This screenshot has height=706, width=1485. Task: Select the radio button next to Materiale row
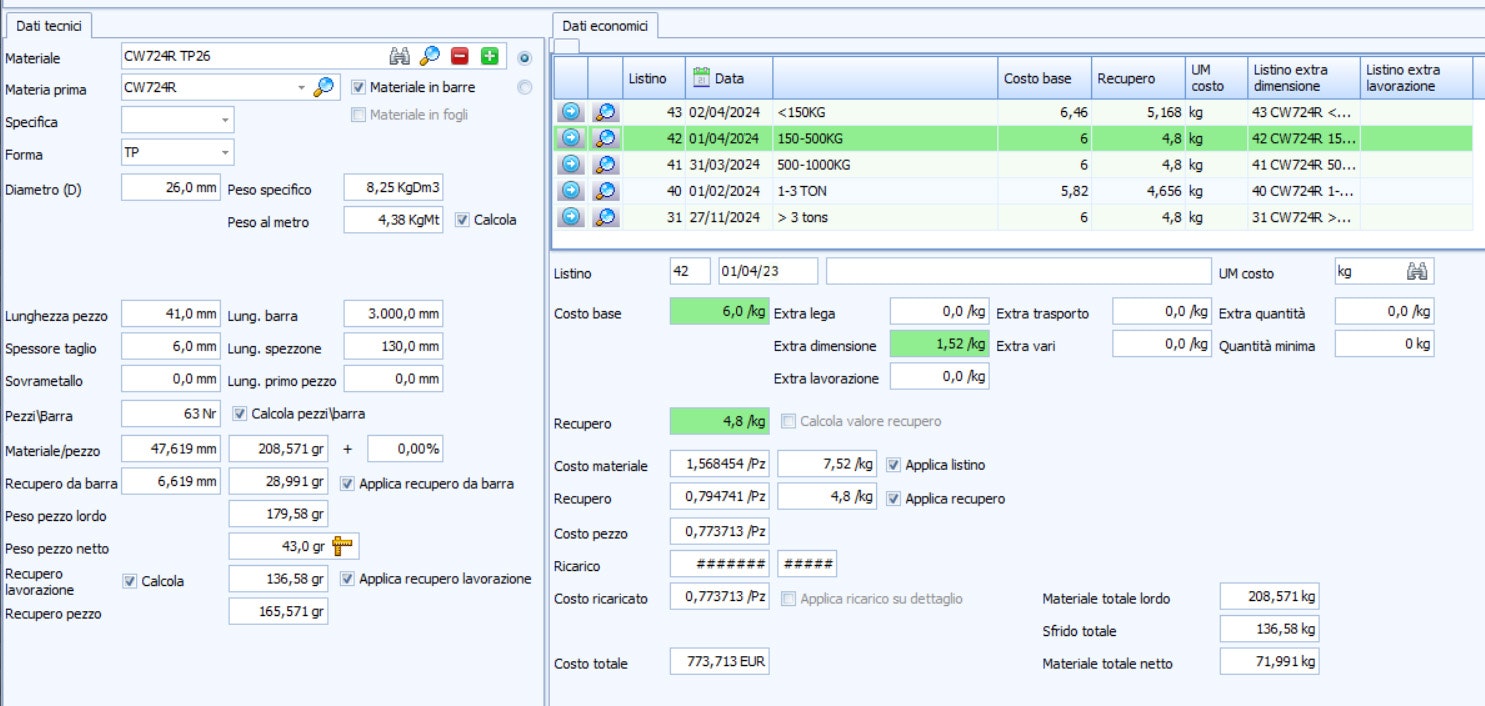tap(525, 57)
